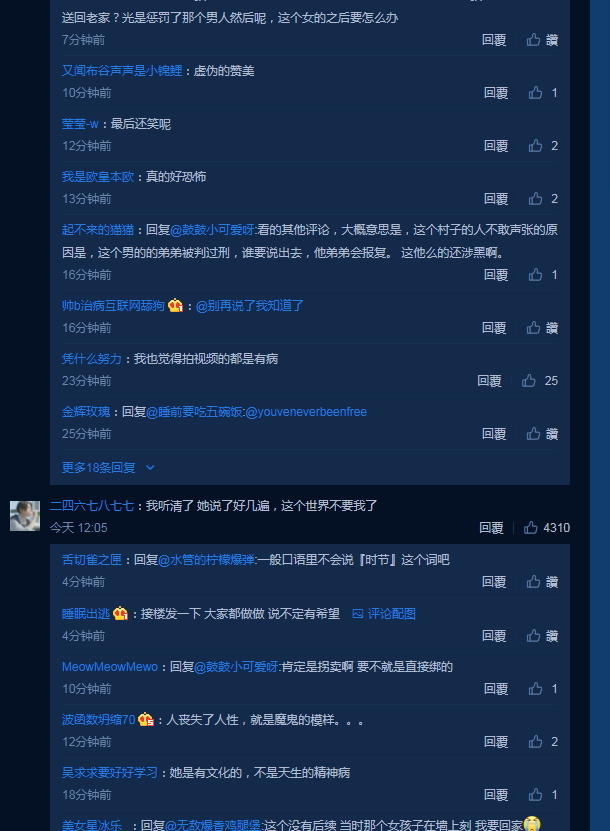Click thumbs-up on 莹莹-w's comment
Image resolution: width=610 pixels, height=831 pixels.
click(535, 146)
